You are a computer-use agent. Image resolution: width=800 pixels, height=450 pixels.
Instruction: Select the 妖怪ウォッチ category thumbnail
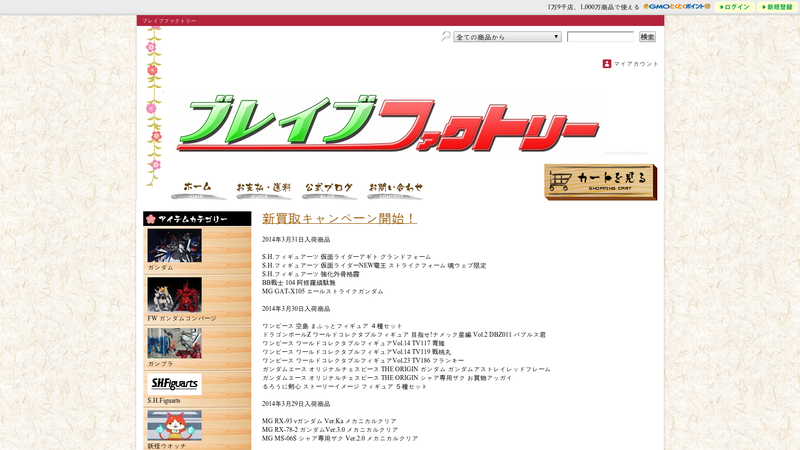174,425
